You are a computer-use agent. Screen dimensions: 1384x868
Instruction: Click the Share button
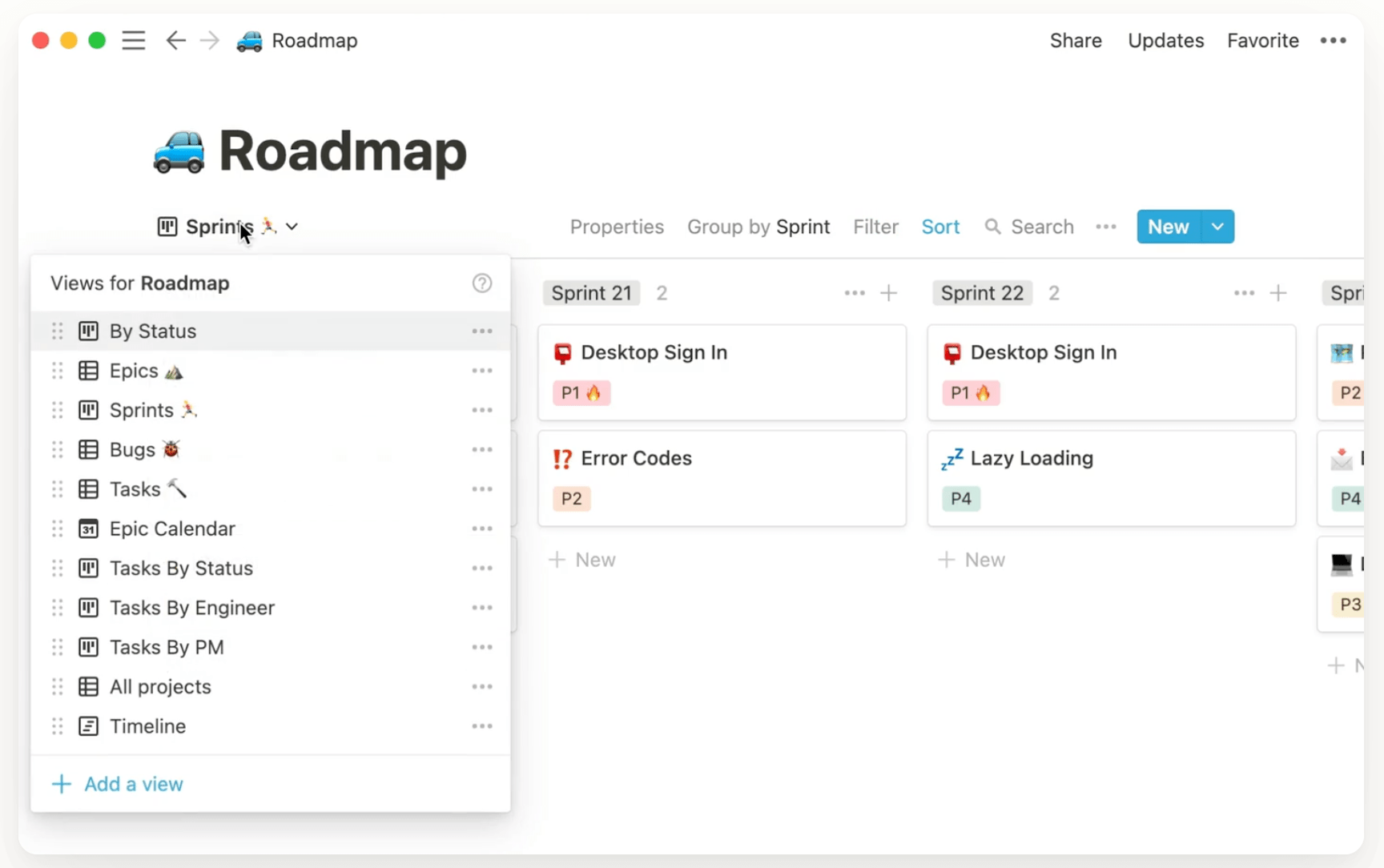[1075, 41]
